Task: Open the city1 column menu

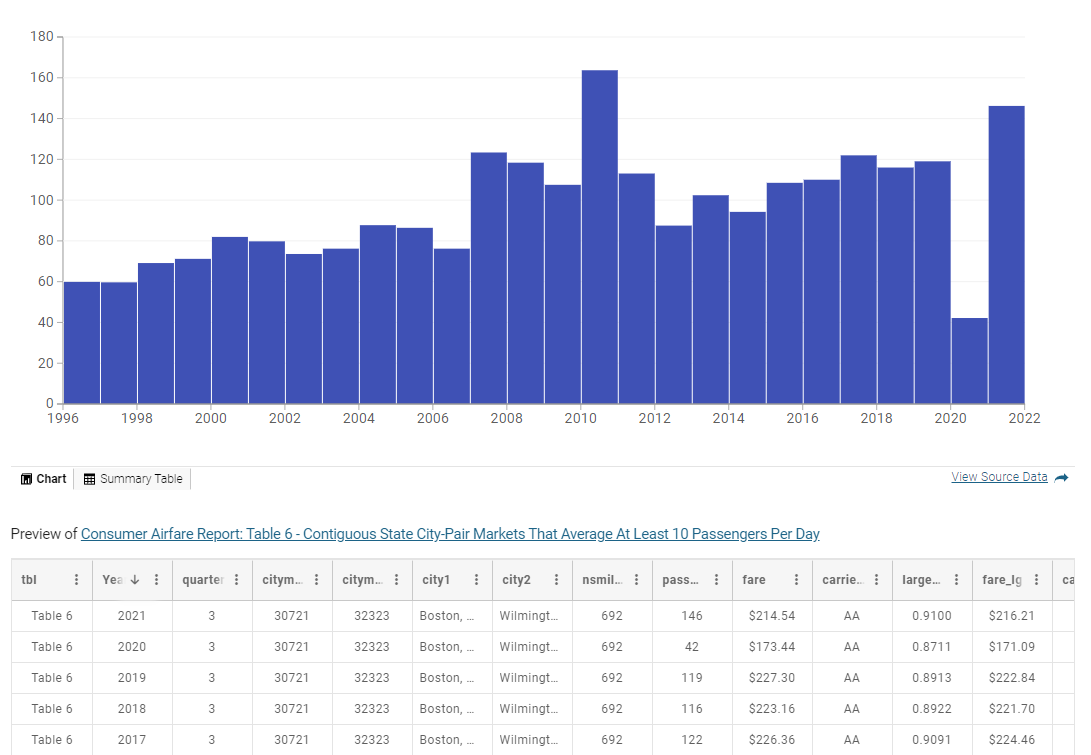Action: 477,580
